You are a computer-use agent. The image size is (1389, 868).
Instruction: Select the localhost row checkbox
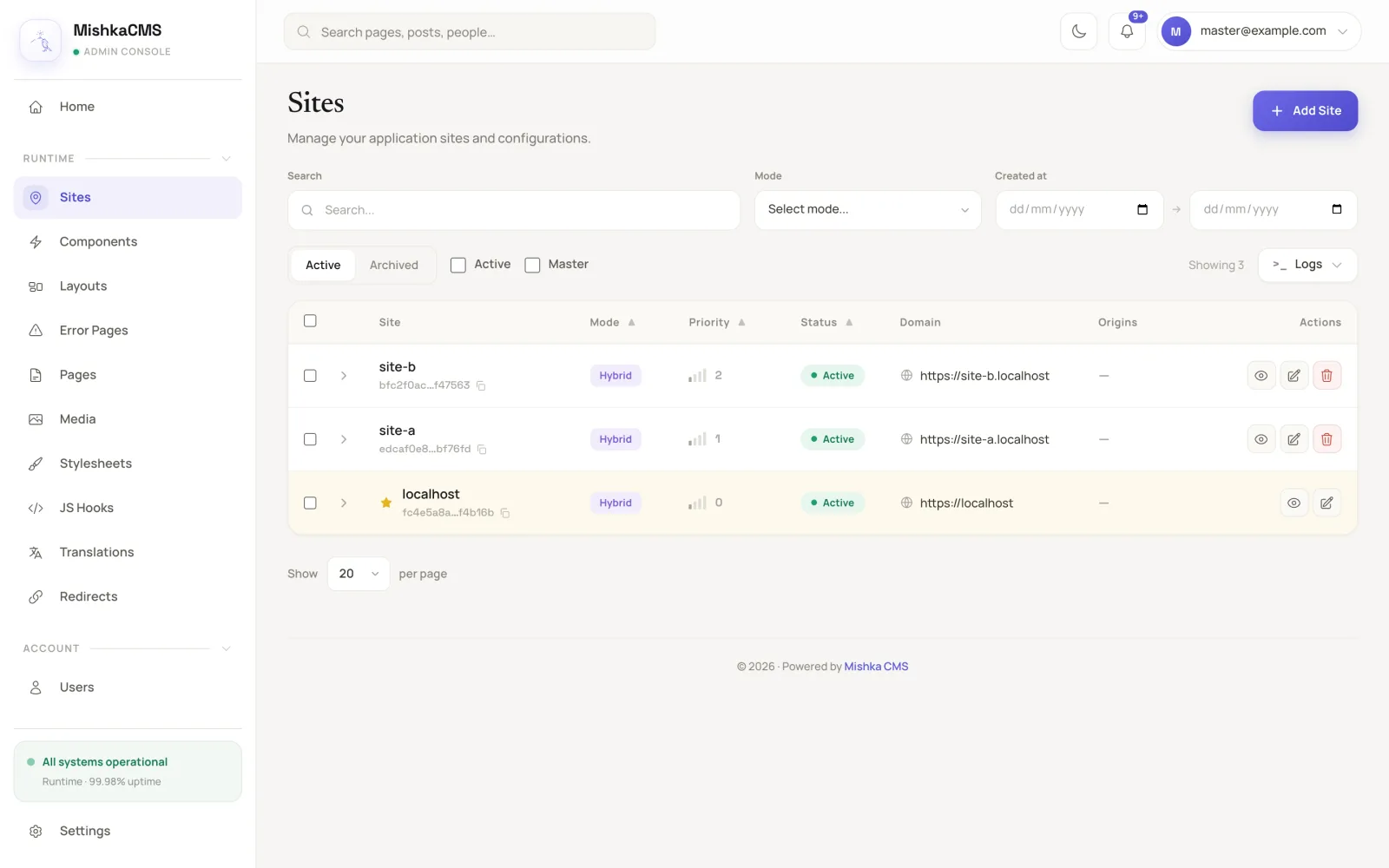310,503
